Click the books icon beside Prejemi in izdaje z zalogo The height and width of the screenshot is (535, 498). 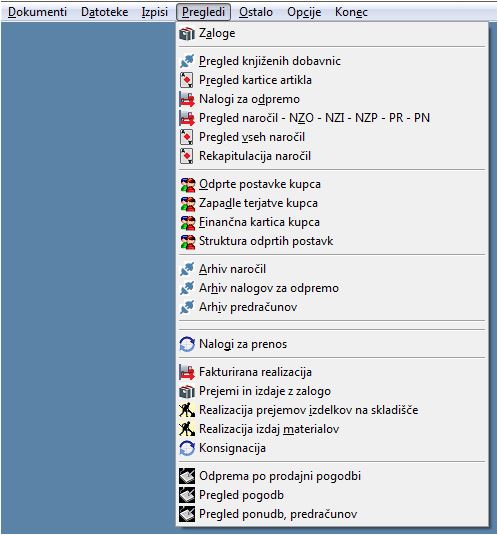(187, 391)
